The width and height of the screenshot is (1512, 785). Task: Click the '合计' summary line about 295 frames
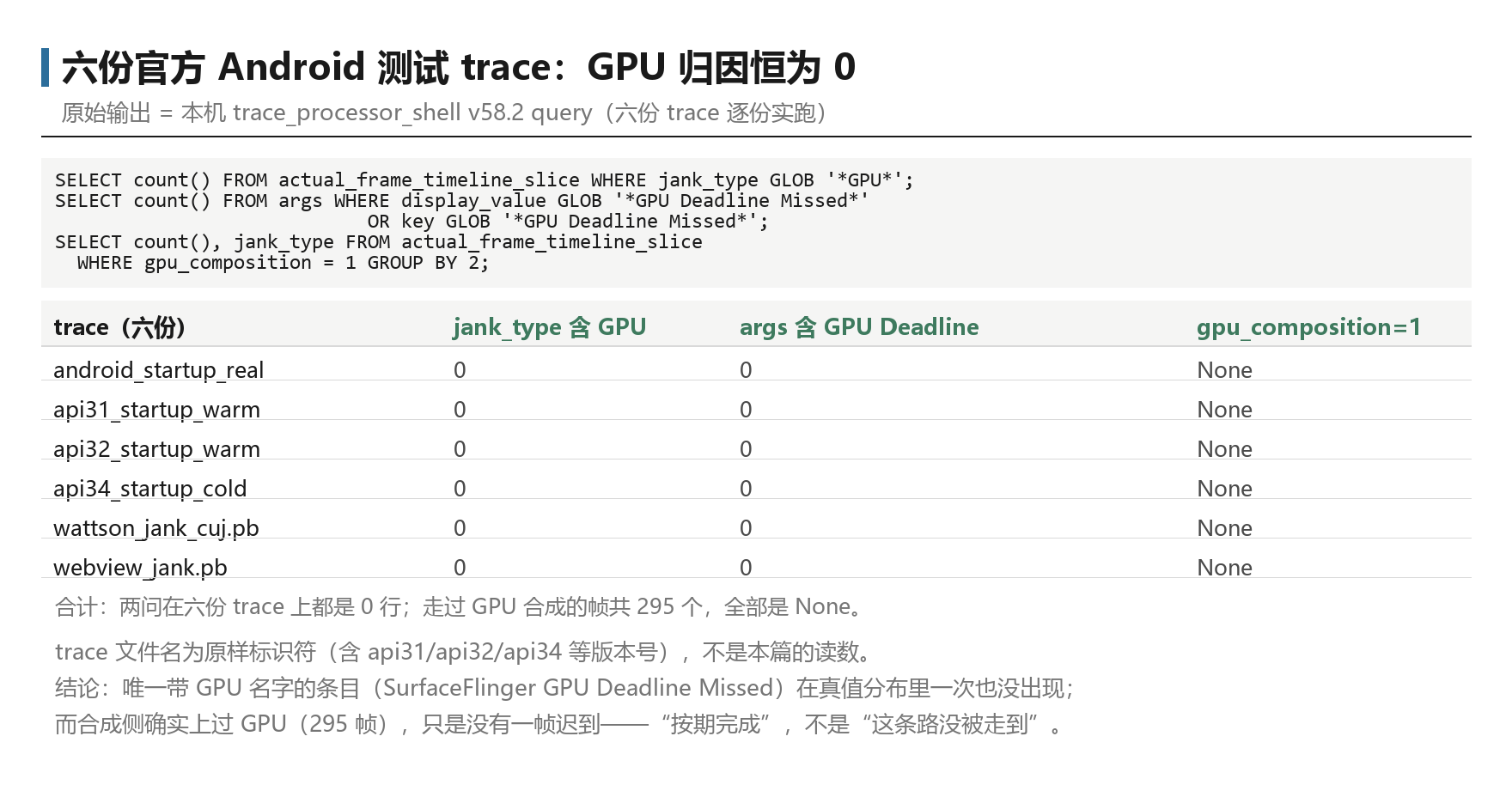point(459,607)
